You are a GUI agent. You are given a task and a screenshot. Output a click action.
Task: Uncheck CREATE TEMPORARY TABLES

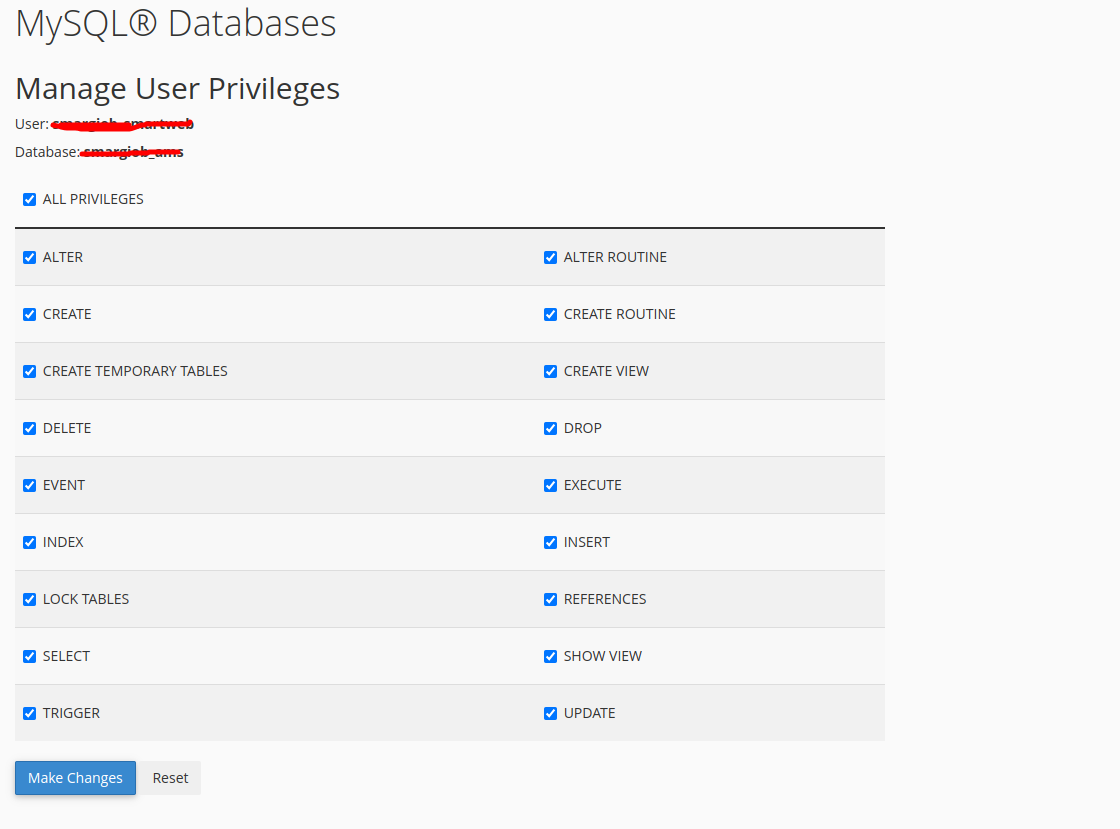coord(30,371)
